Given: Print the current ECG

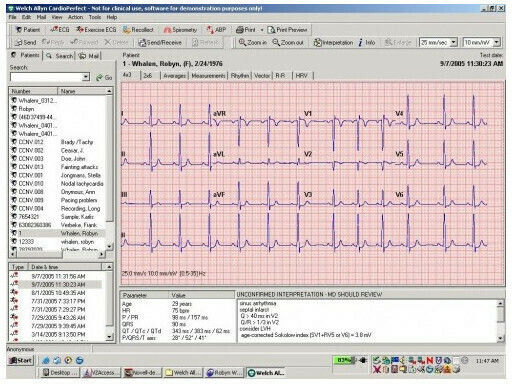Looking at the screenshot, I should coord(246,30).
